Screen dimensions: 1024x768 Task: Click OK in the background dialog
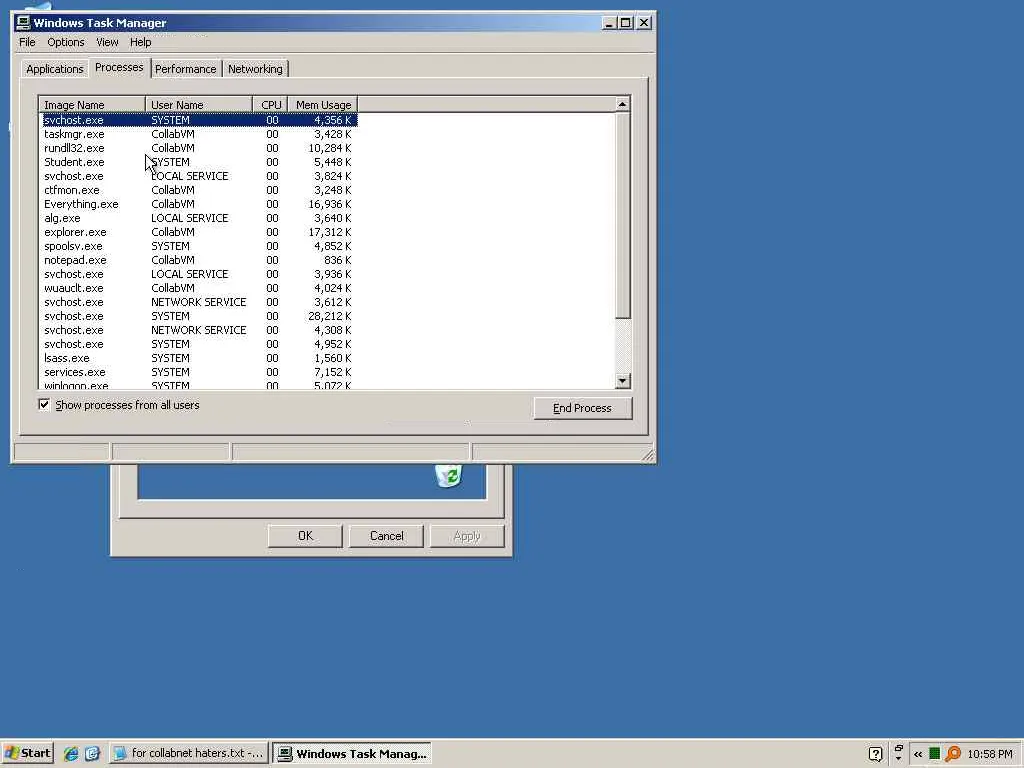click(x=305, y=536)
